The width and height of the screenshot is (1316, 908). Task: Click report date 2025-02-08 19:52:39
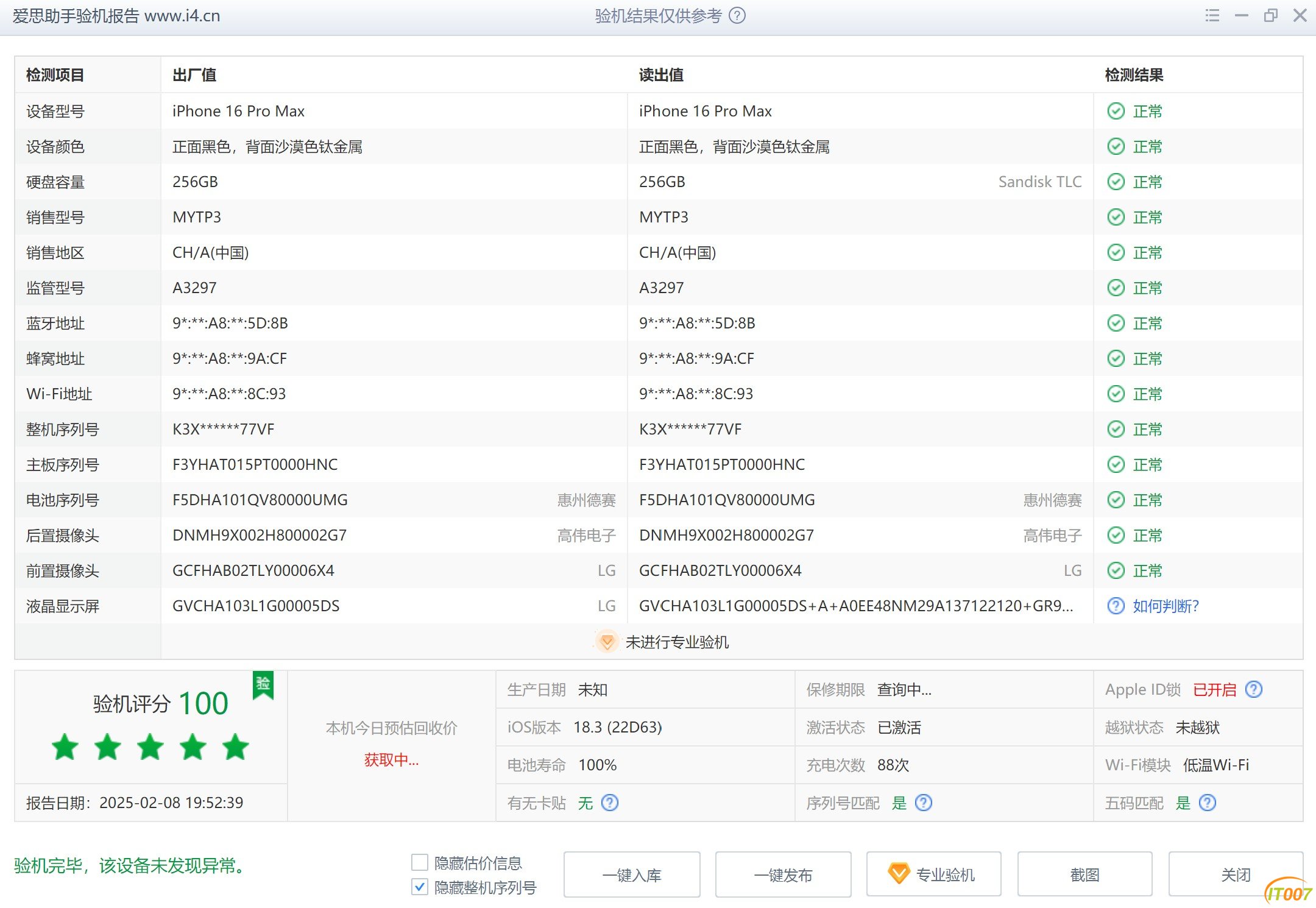click(x=171, y=803)
